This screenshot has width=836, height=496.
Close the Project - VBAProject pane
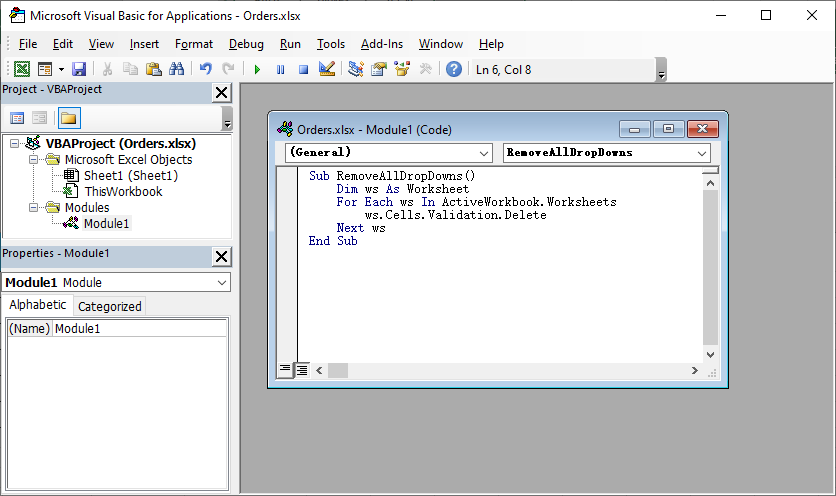221,93
